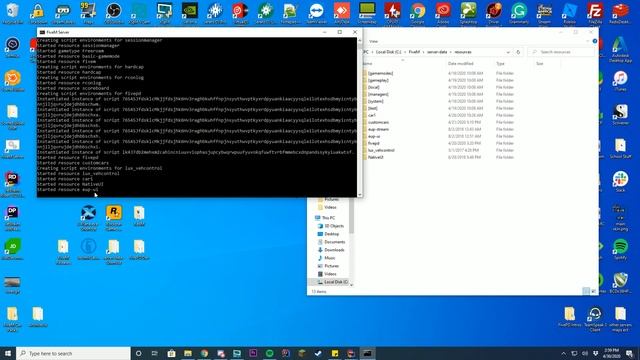Open the Slack desktop shortcut

point(620,181)
